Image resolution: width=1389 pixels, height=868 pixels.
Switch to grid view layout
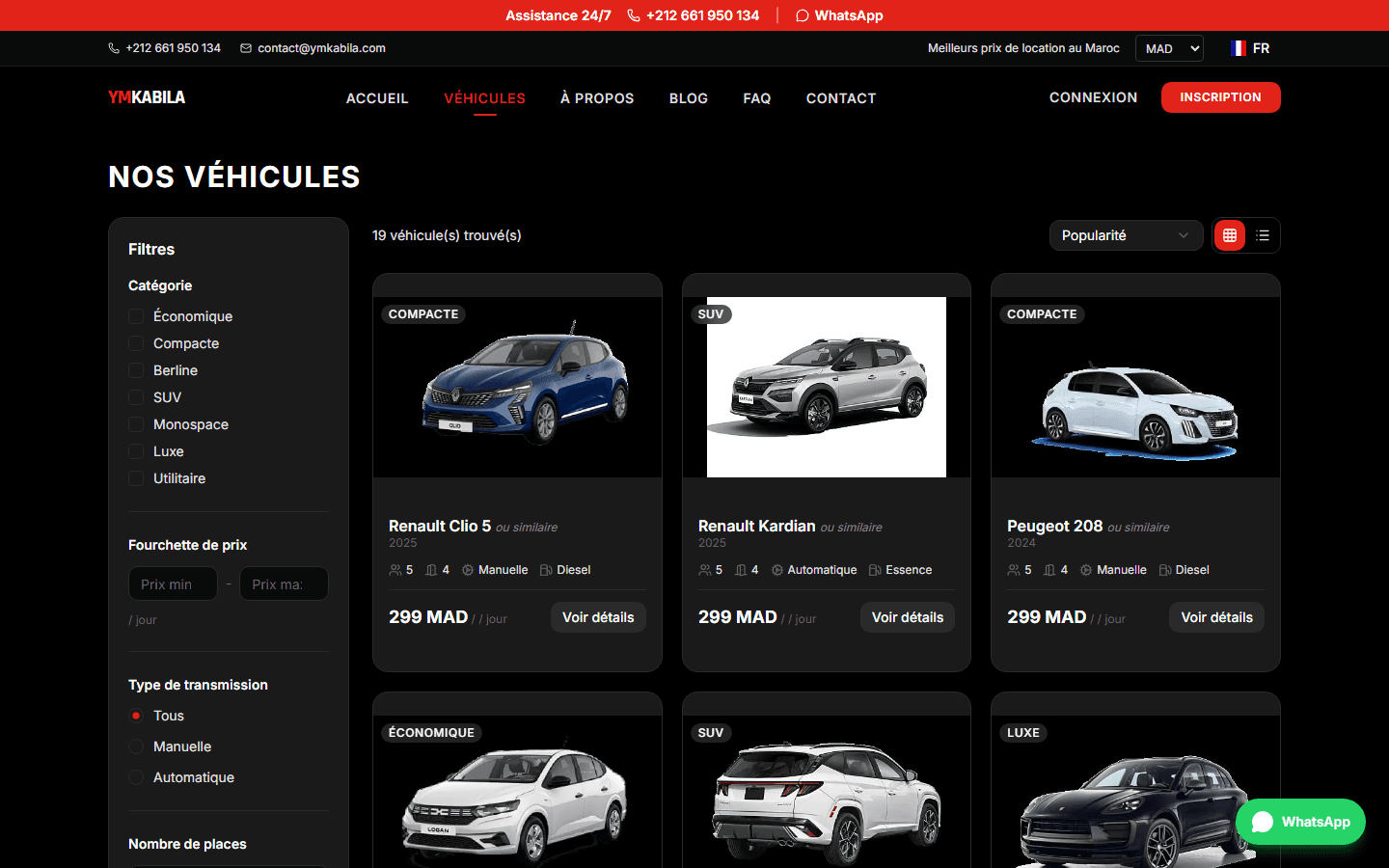click(1230, 235)
